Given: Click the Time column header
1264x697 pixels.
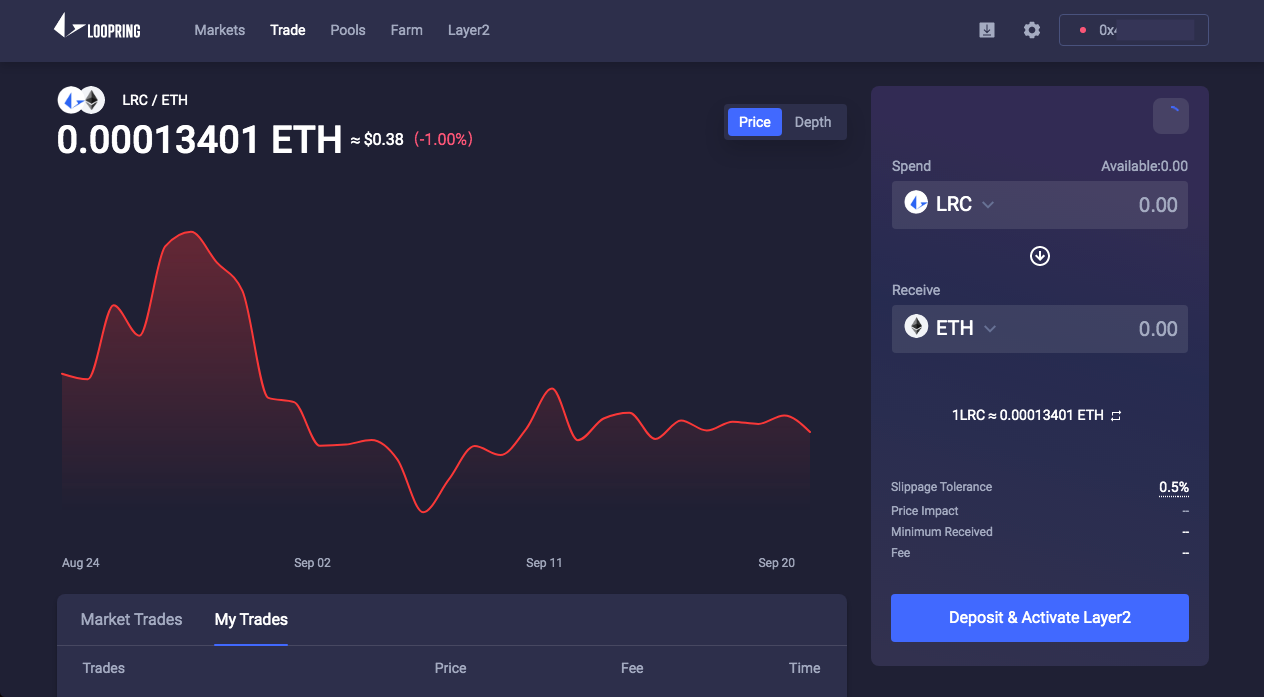Looking at the screenshot, I should click(x=804, y=668).
